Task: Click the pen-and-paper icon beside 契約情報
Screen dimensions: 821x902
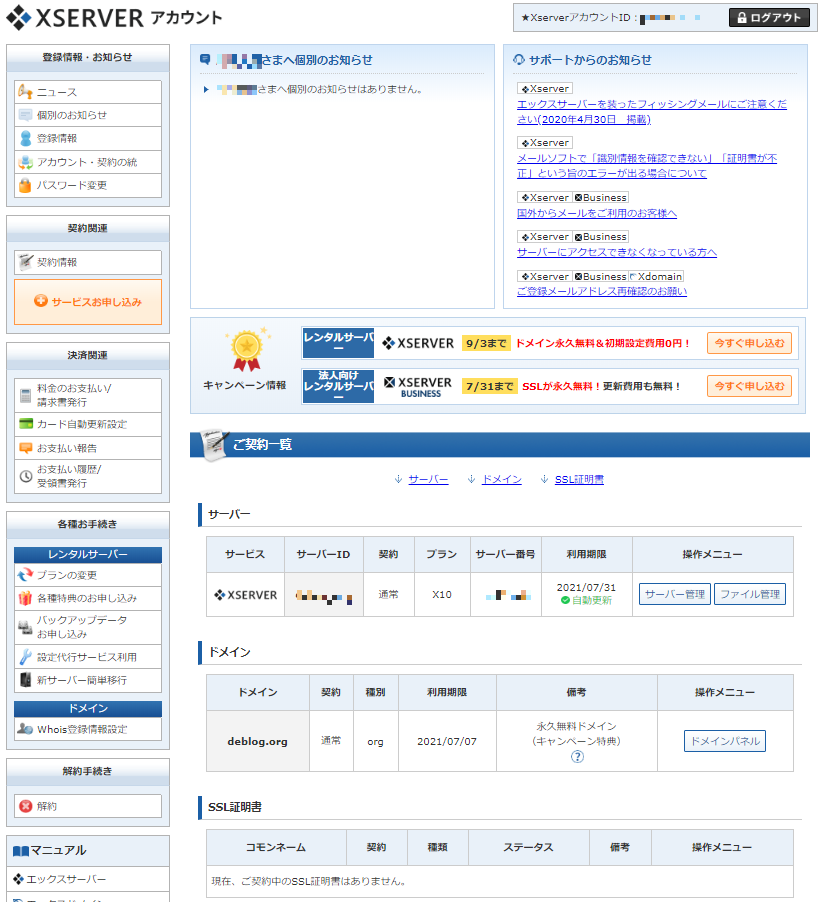Action: 25,262
